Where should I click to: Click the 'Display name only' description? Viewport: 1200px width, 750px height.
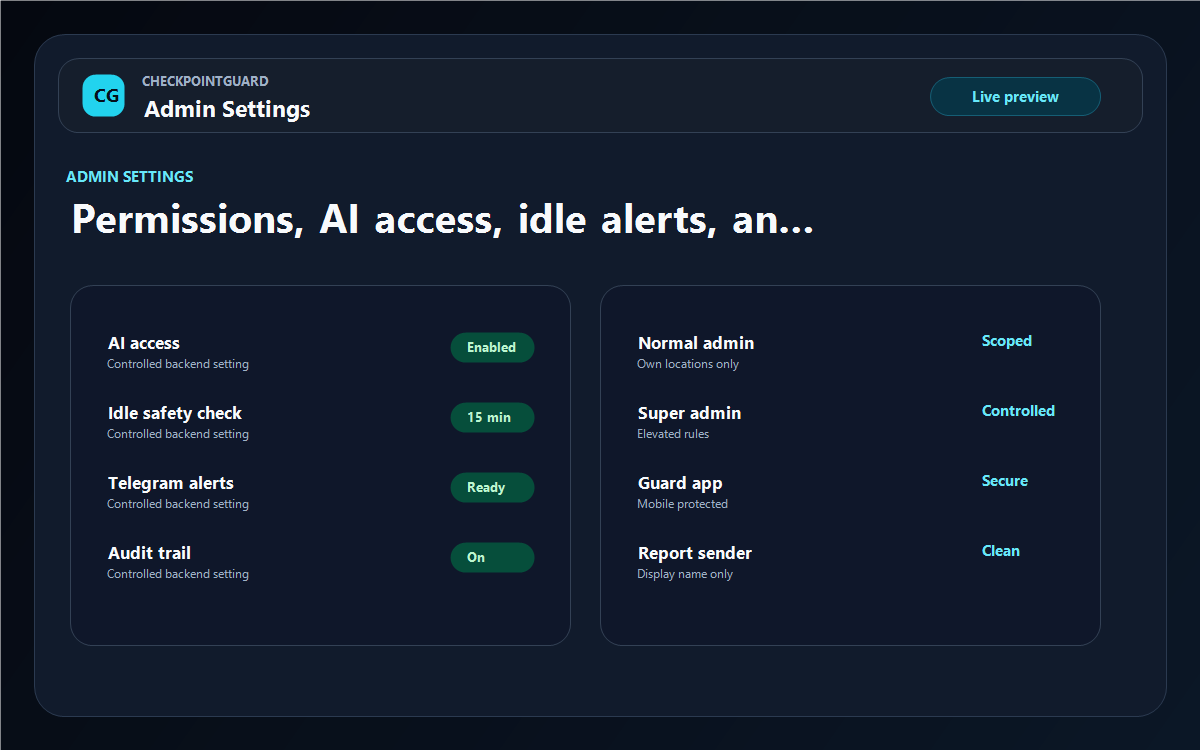(x=685, y=574)
